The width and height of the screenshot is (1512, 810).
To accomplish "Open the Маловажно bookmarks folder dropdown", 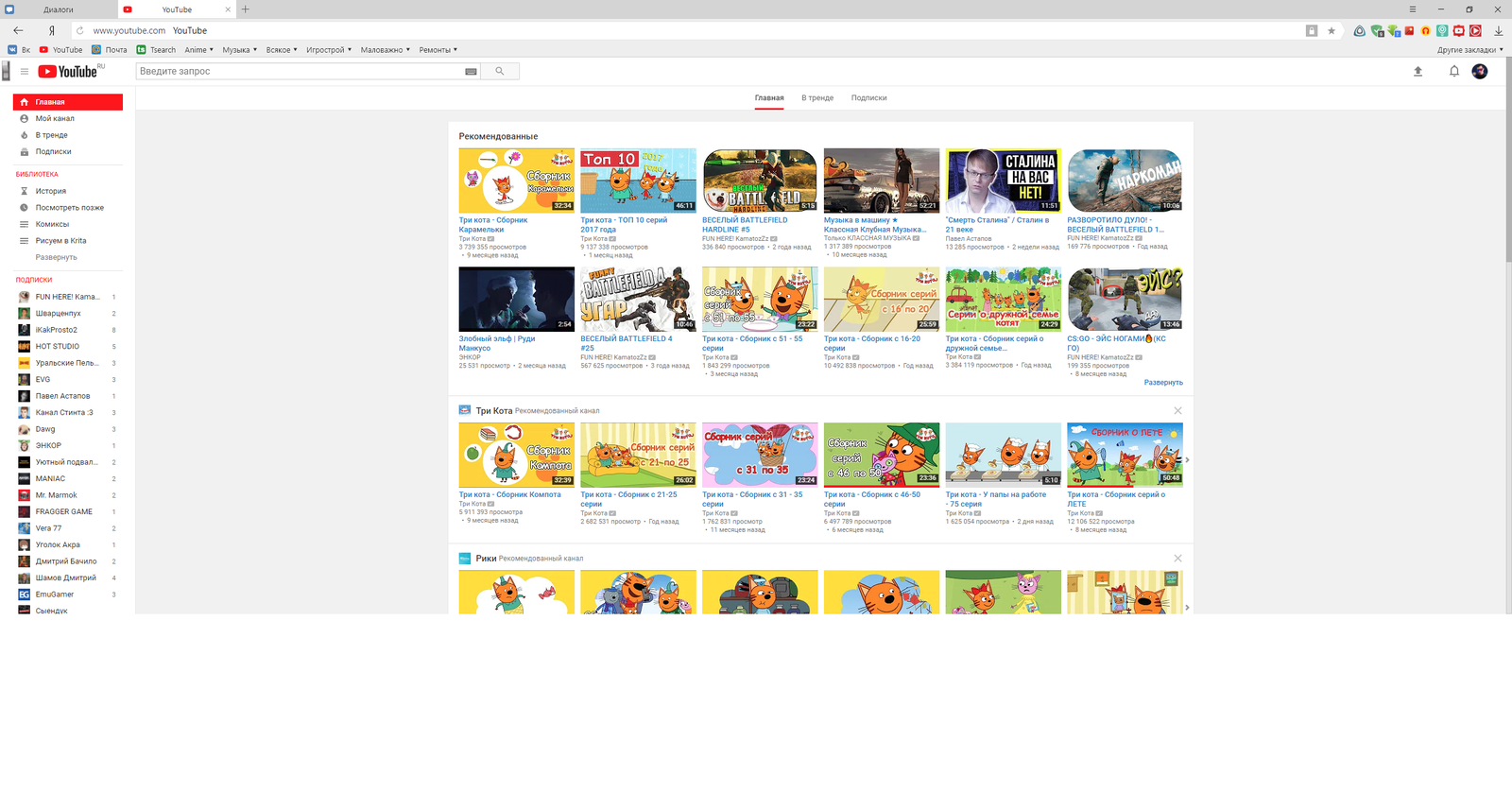I will pyautogui.click(x=386, y=50).
